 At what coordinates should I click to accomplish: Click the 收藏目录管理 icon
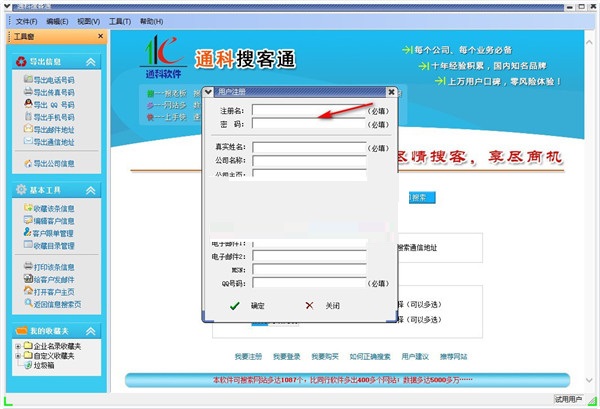pyautogui.click(x=28, y=244)
